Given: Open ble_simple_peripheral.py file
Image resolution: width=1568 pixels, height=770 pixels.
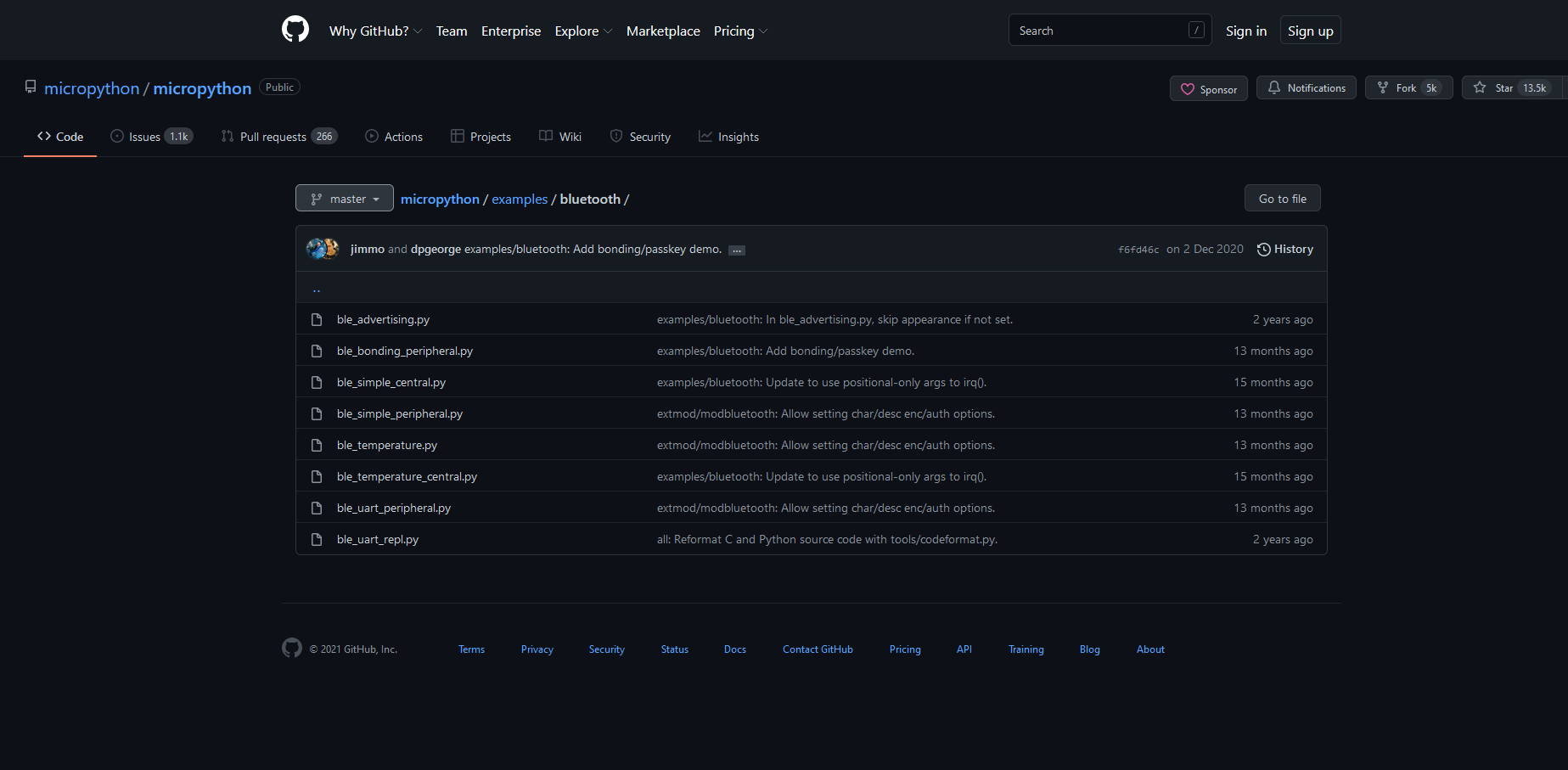Looking at the screenshot, I should point(400,413).
